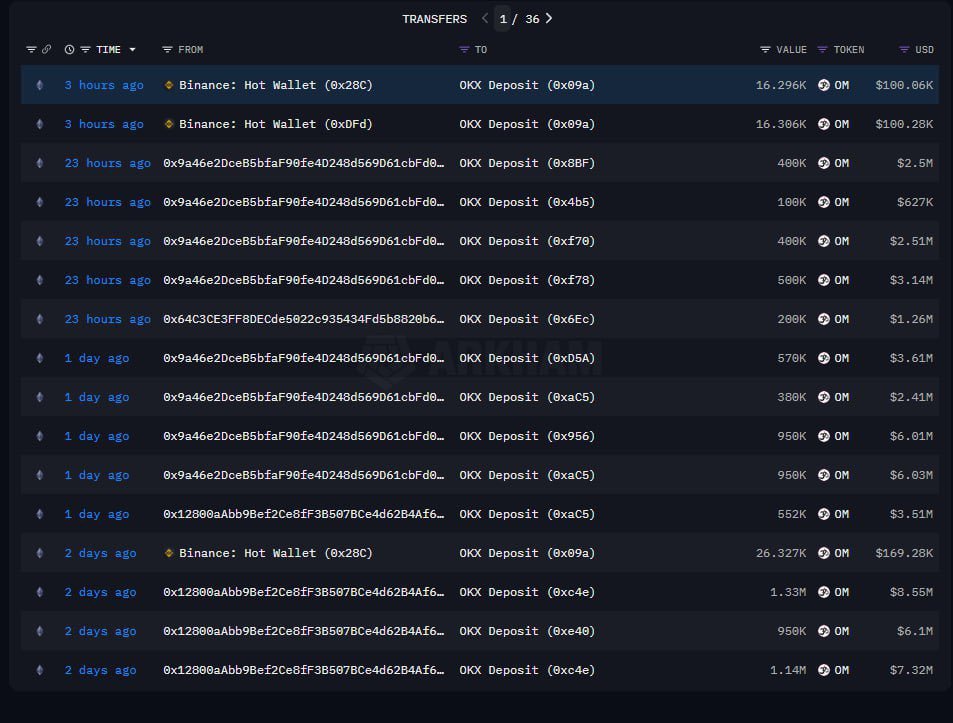Click the link icon in the table header
Screen dimensions: 953x723
click(x=46, y=49)
